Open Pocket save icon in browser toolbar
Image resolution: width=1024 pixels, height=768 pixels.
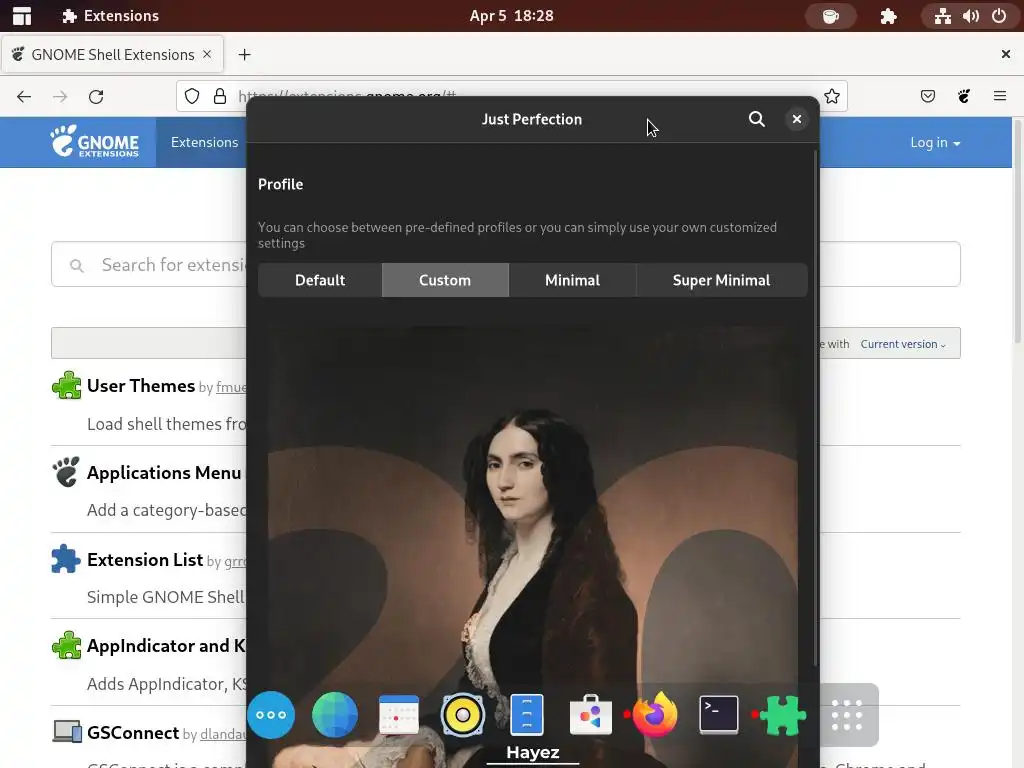(x=927, y=97)
